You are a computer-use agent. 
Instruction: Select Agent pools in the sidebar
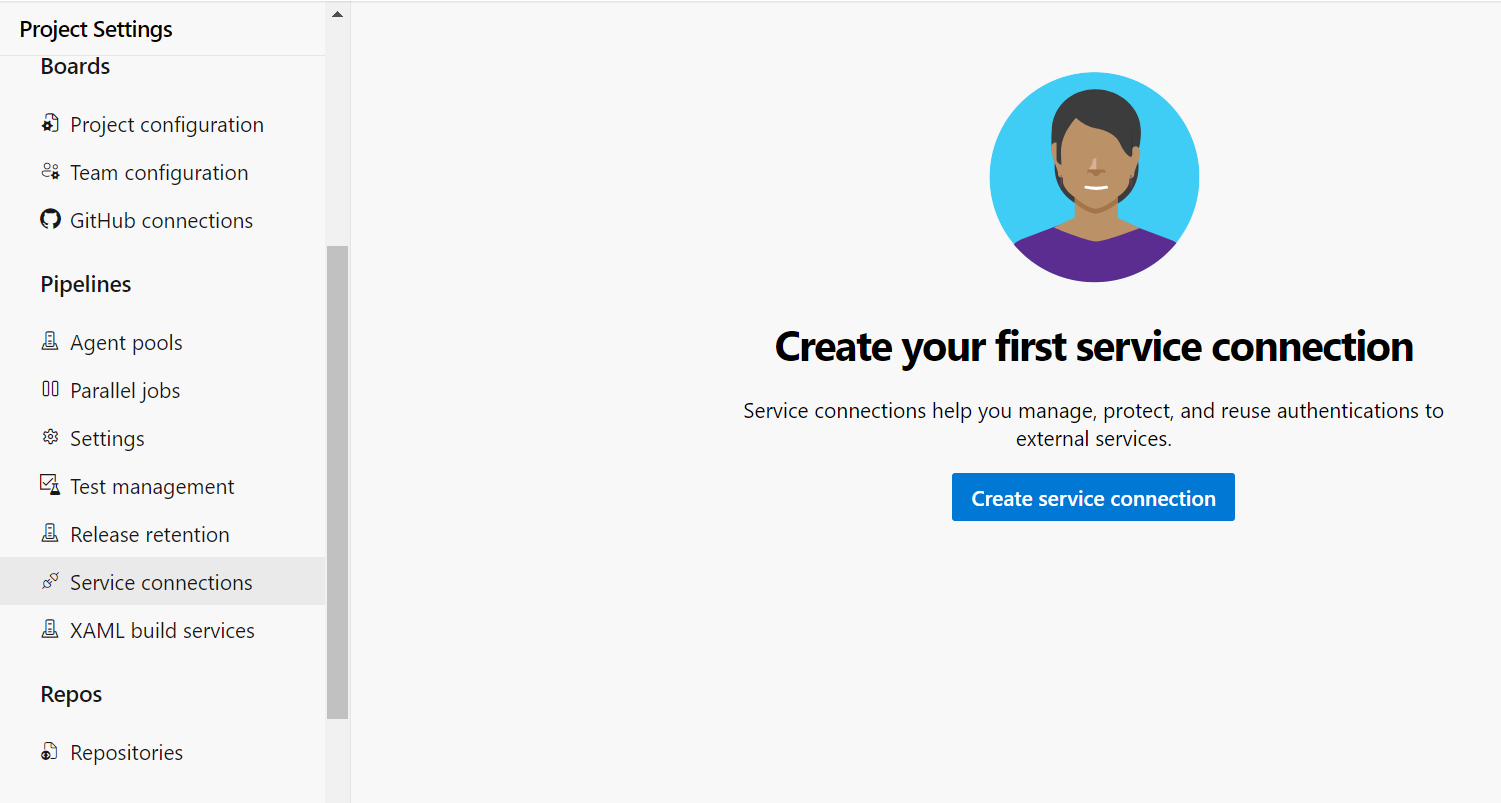(126, 343)
